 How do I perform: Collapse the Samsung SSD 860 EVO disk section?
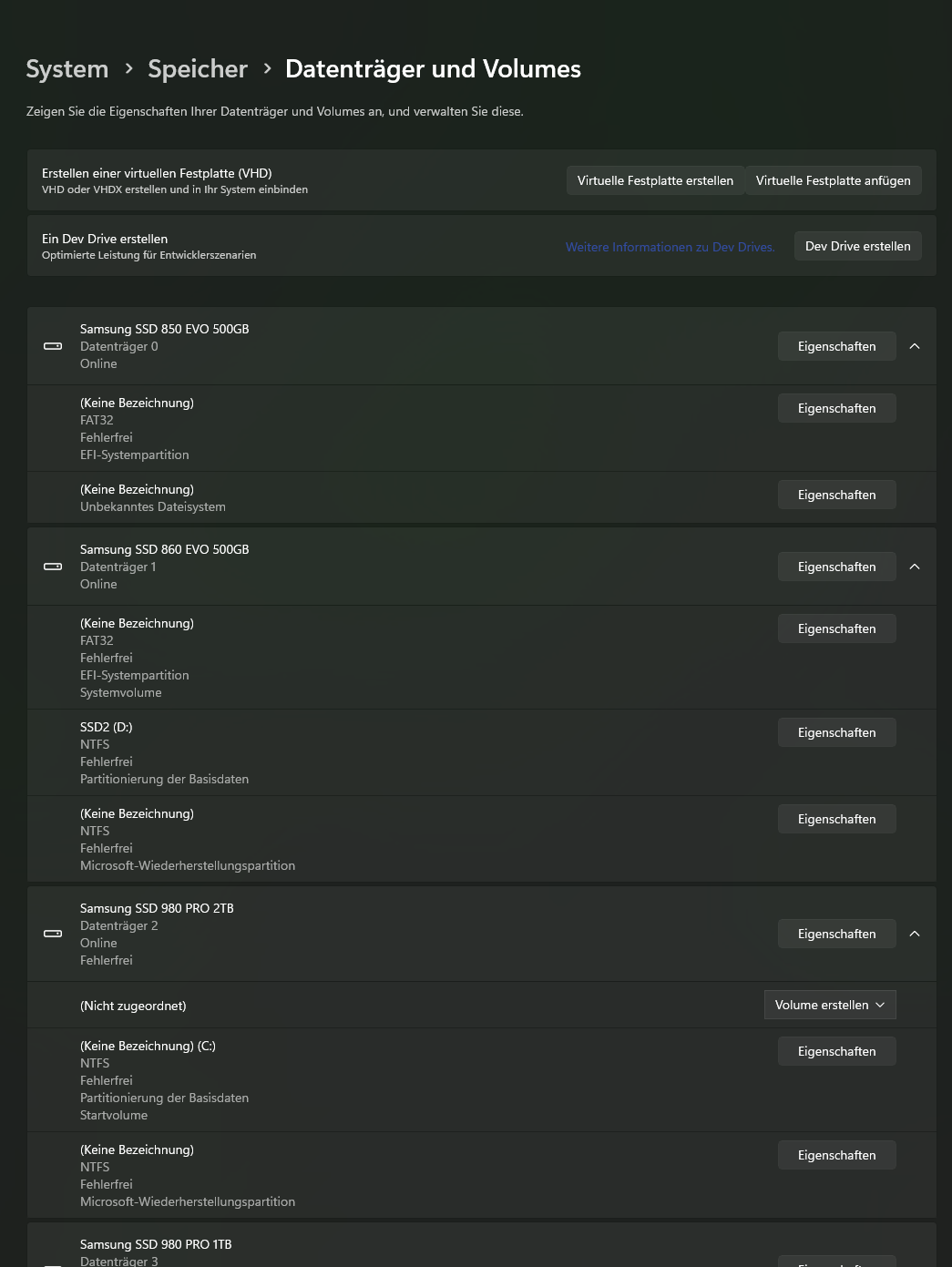point(915,567)
